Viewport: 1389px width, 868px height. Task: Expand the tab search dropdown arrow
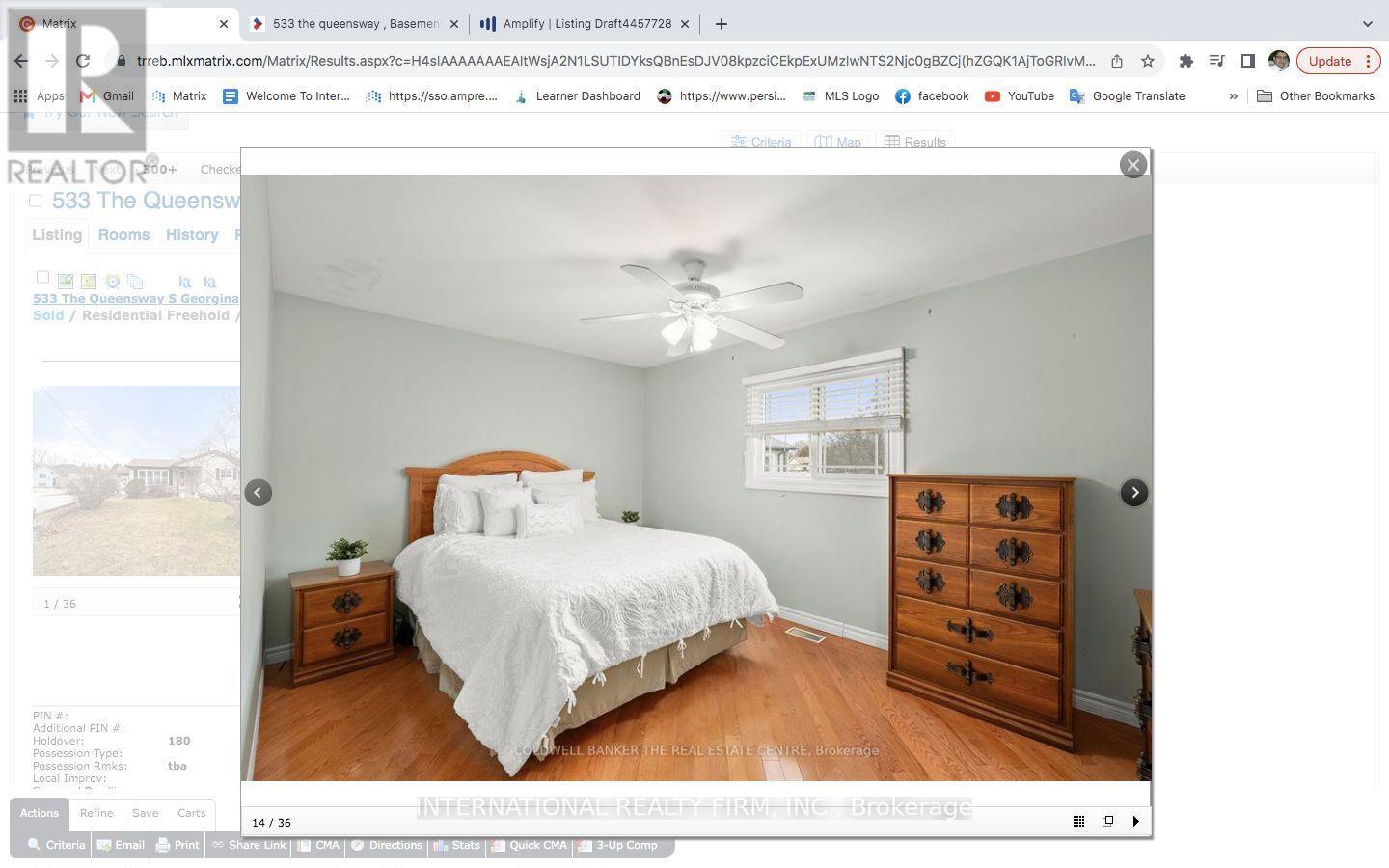click(x=1367, y=24)
